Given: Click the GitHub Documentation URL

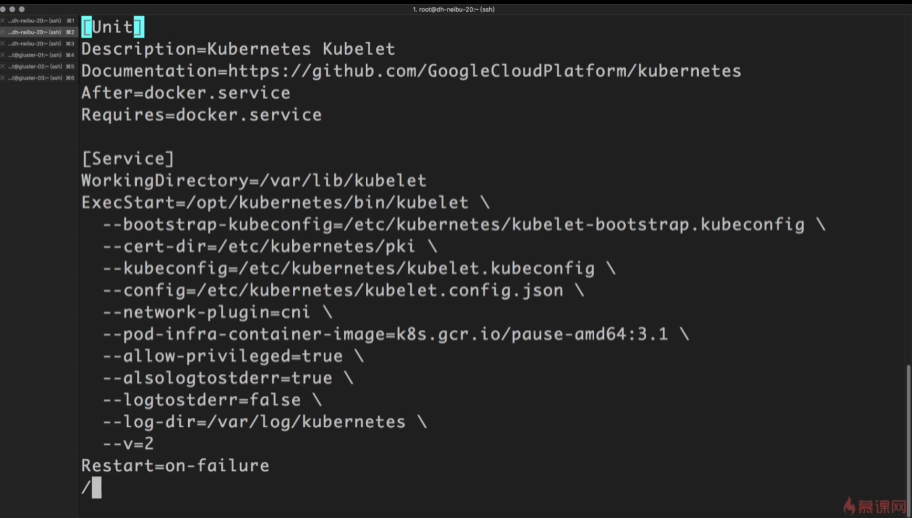Looking at the screenshot, I should [485, 71].
